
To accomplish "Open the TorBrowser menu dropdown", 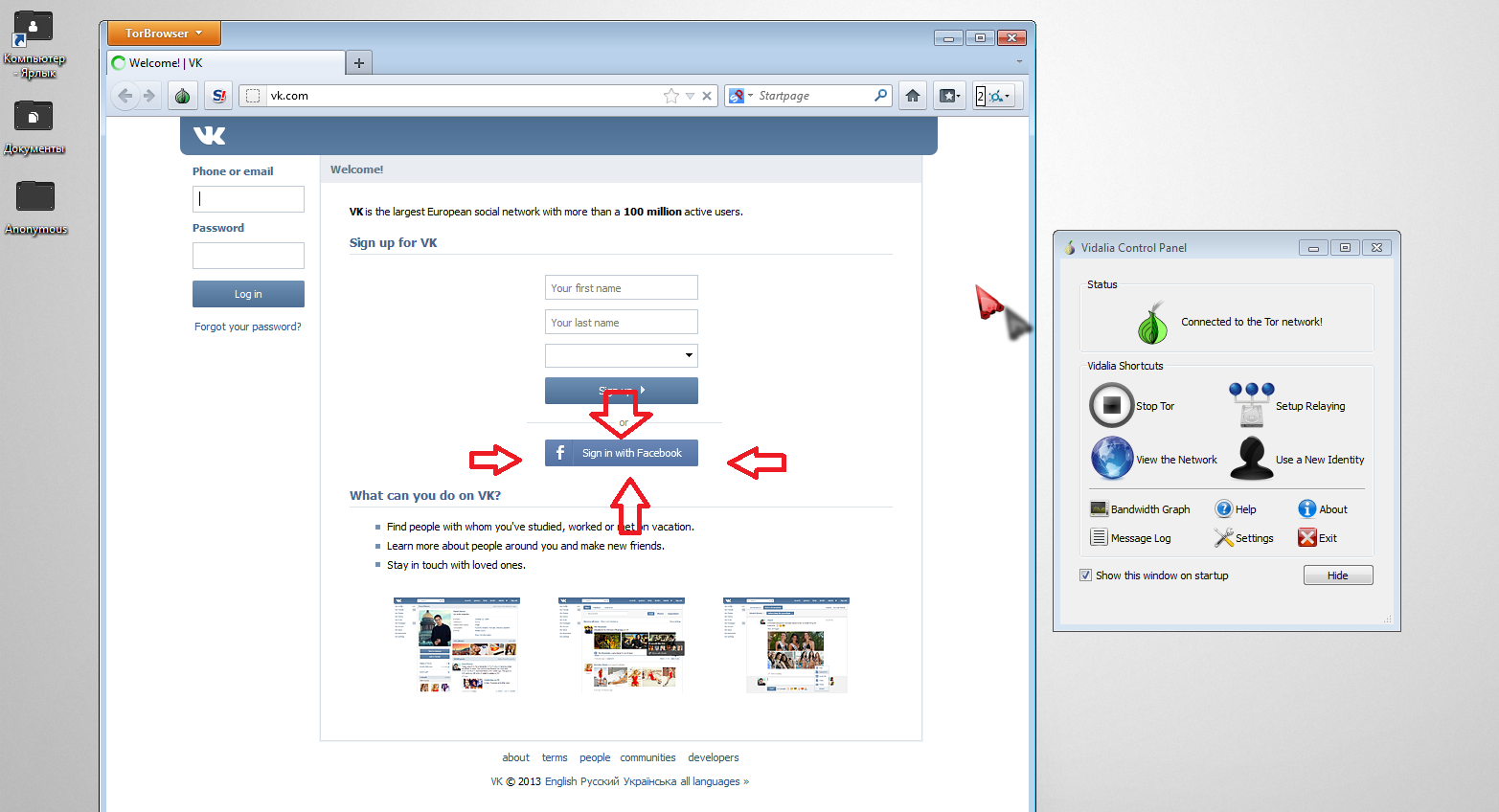I will (x=164, y=33).
